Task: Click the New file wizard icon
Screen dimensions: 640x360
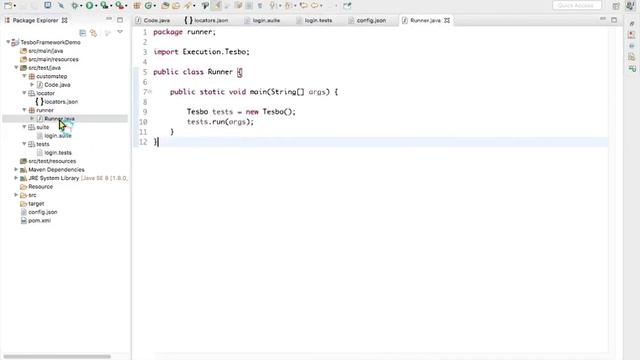Action: pos(8,5)
